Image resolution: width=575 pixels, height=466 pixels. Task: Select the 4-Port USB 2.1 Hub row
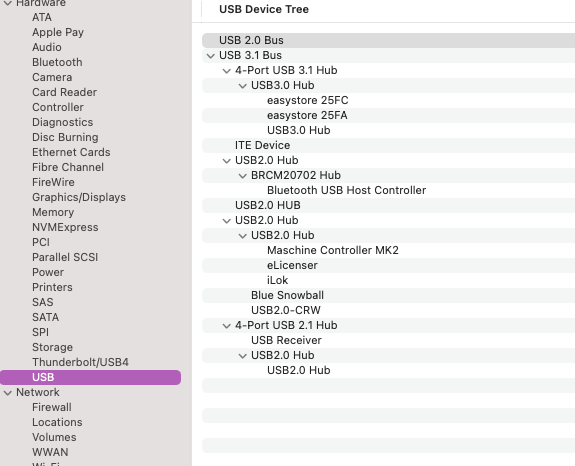[388, 326]
